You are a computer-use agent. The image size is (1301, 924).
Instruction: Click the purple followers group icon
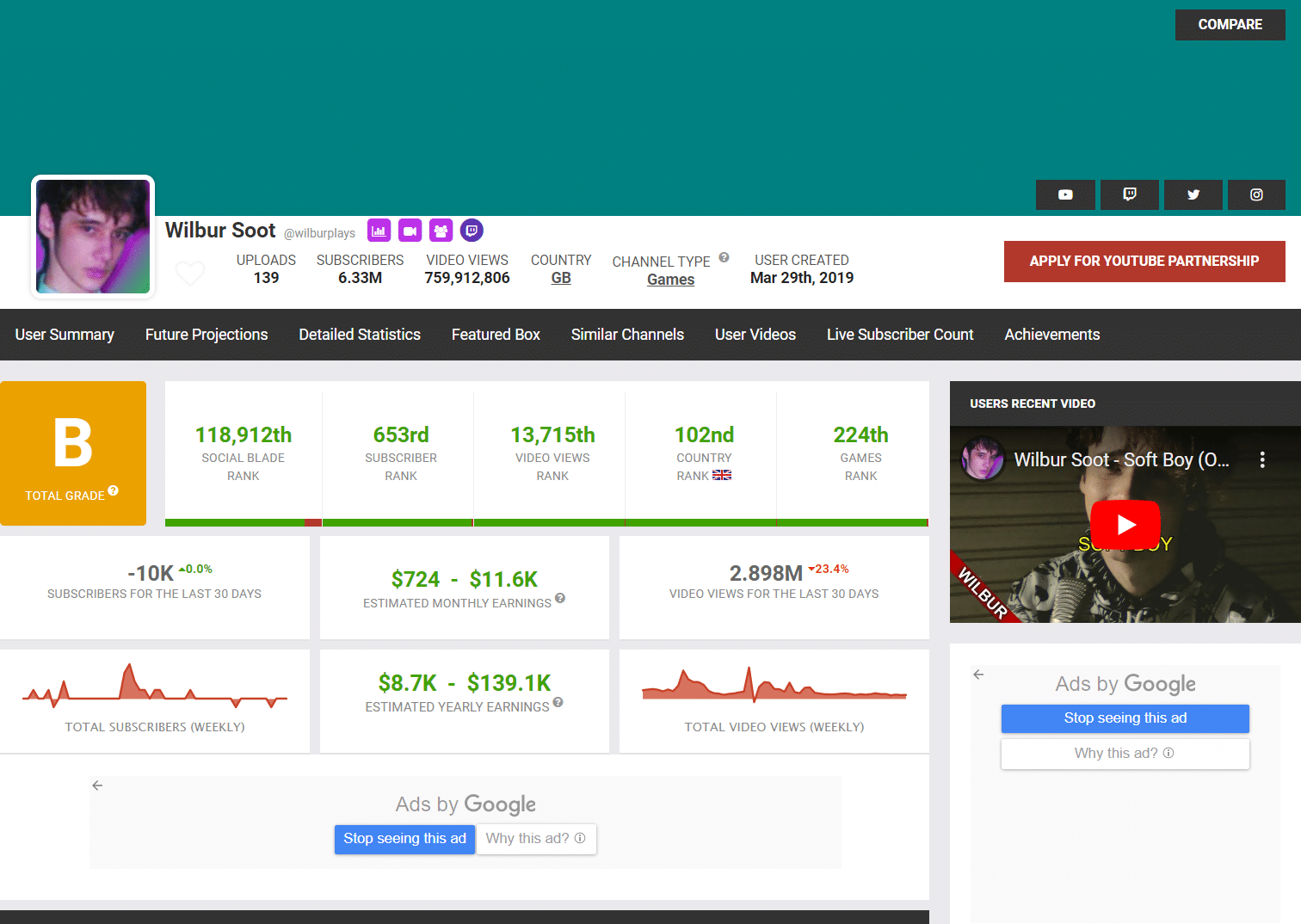(x=441, y=231)
